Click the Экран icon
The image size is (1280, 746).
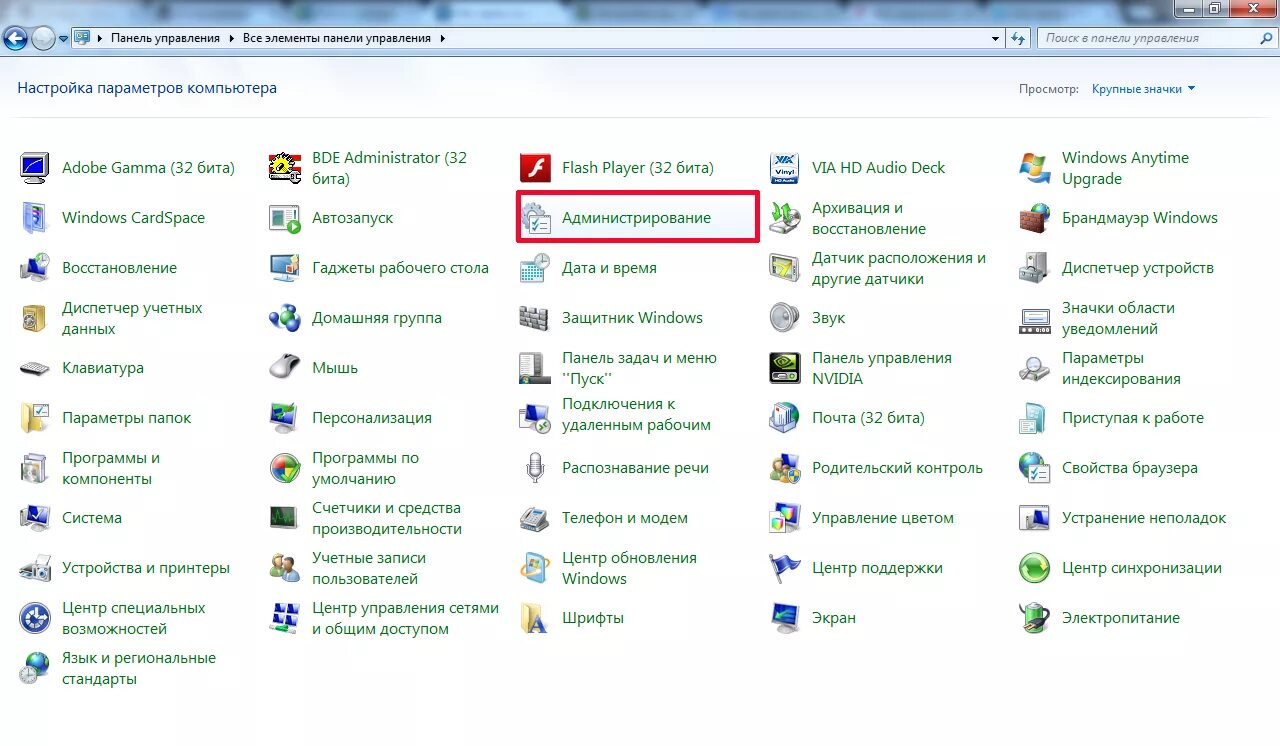(785, 618)
